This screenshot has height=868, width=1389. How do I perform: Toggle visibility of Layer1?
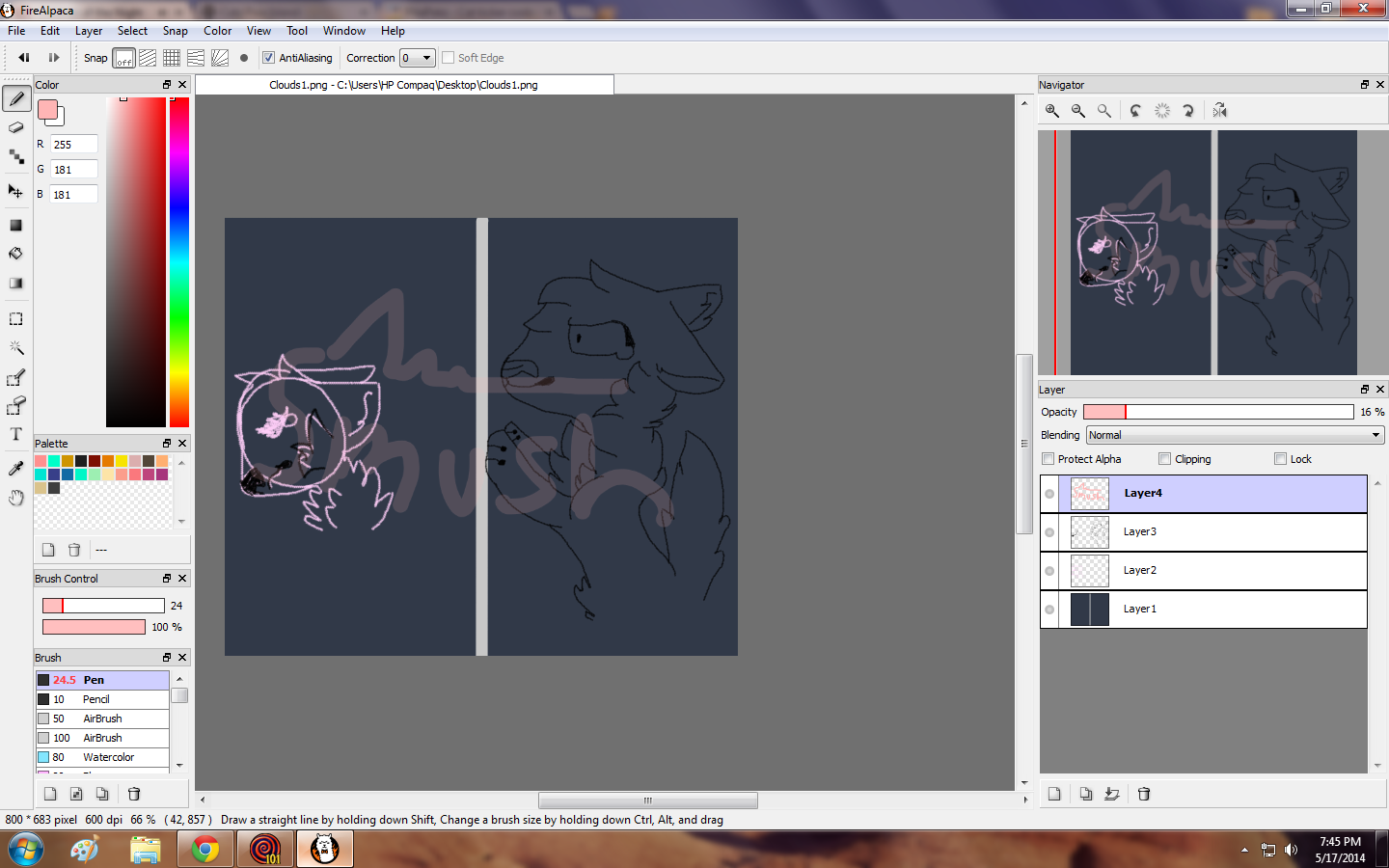point(1049,610)
